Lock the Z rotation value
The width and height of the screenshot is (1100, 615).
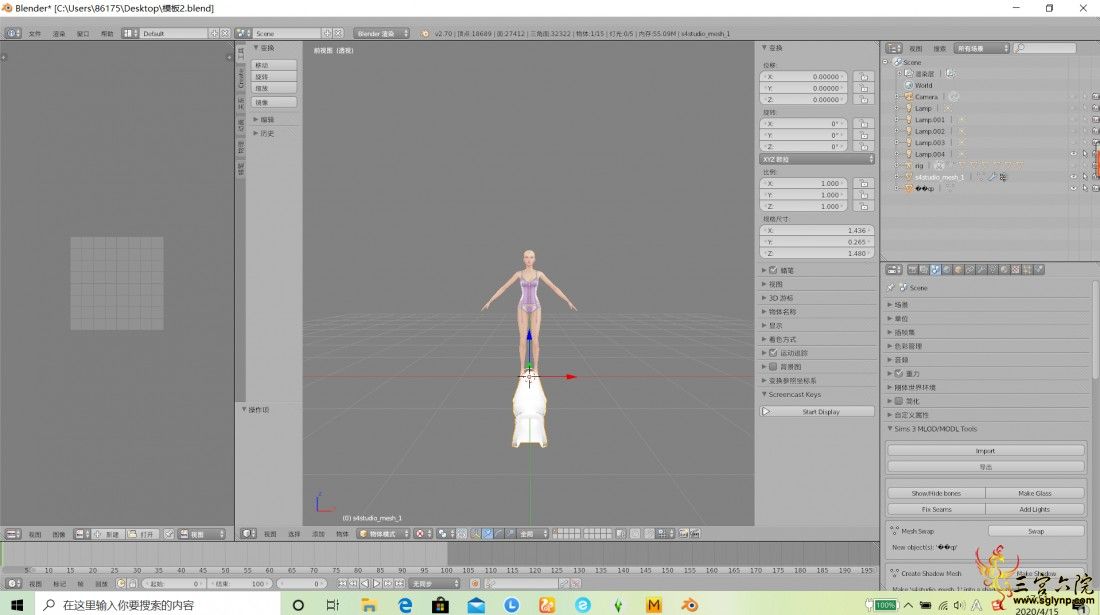click(864, 147)
